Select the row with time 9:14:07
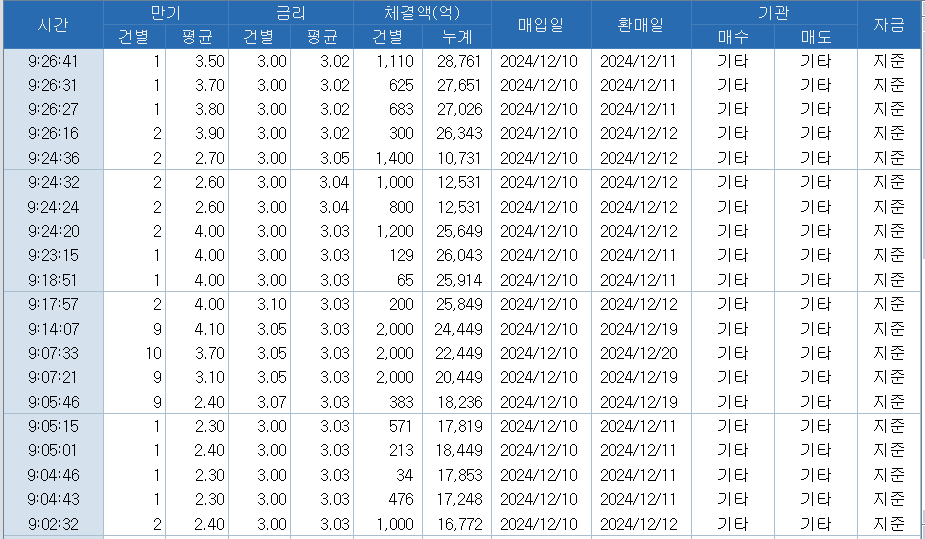This screenshot has width=925, height=539. [x=462, y=329]
